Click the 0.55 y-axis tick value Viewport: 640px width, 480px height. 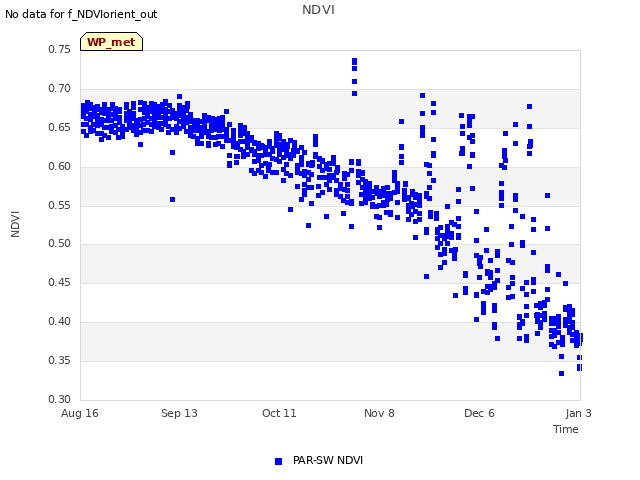[x=60, y=205]
